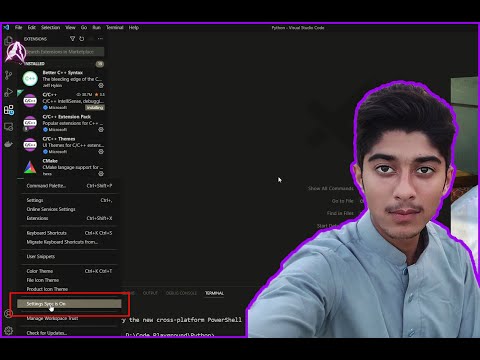Select Online Services Settings
This screenshot has width=480, height=360.
coord(69,209)
